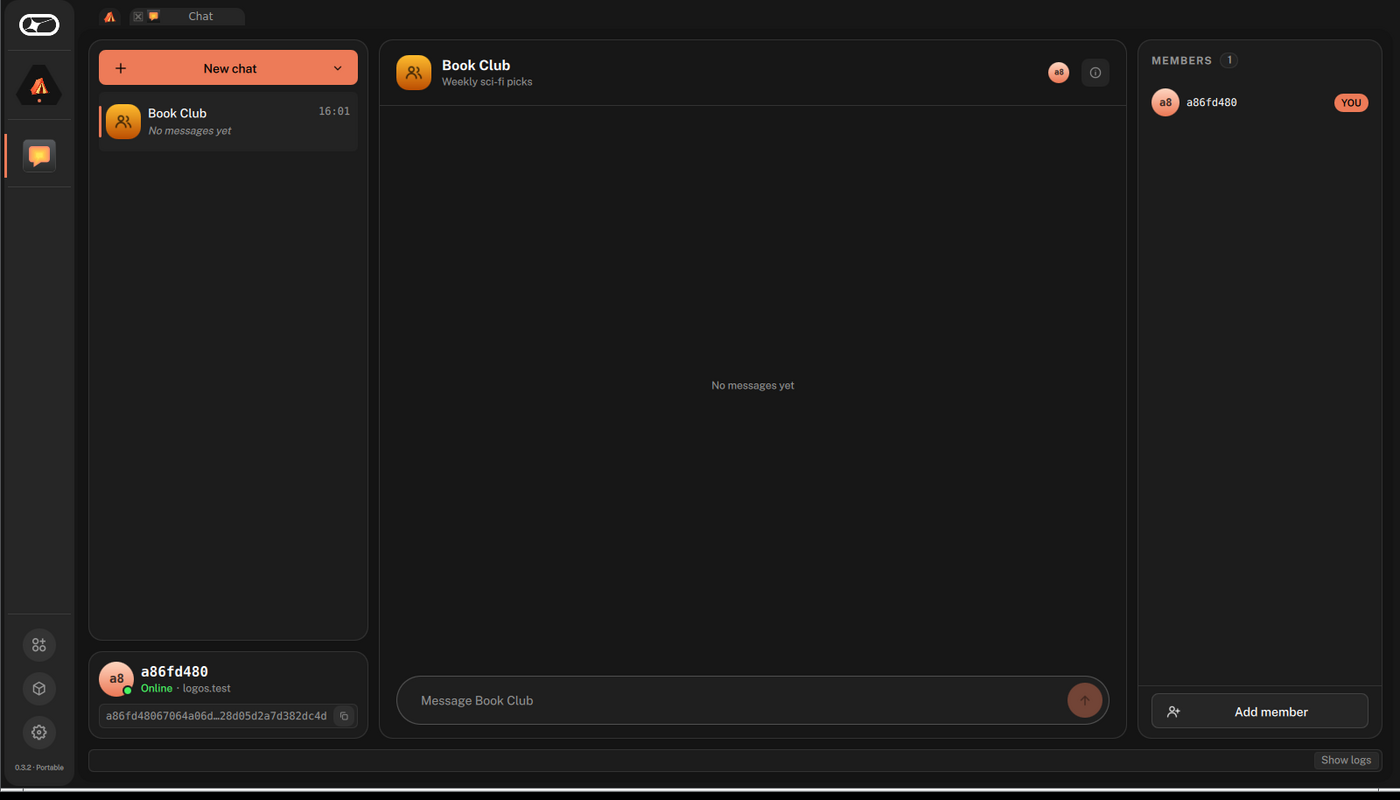The height and width of the screenshot is (800, 1400).
Task: Click the 16:01 timestamp on Book Club
Action: pyautogui.click(x=334, y=112)
